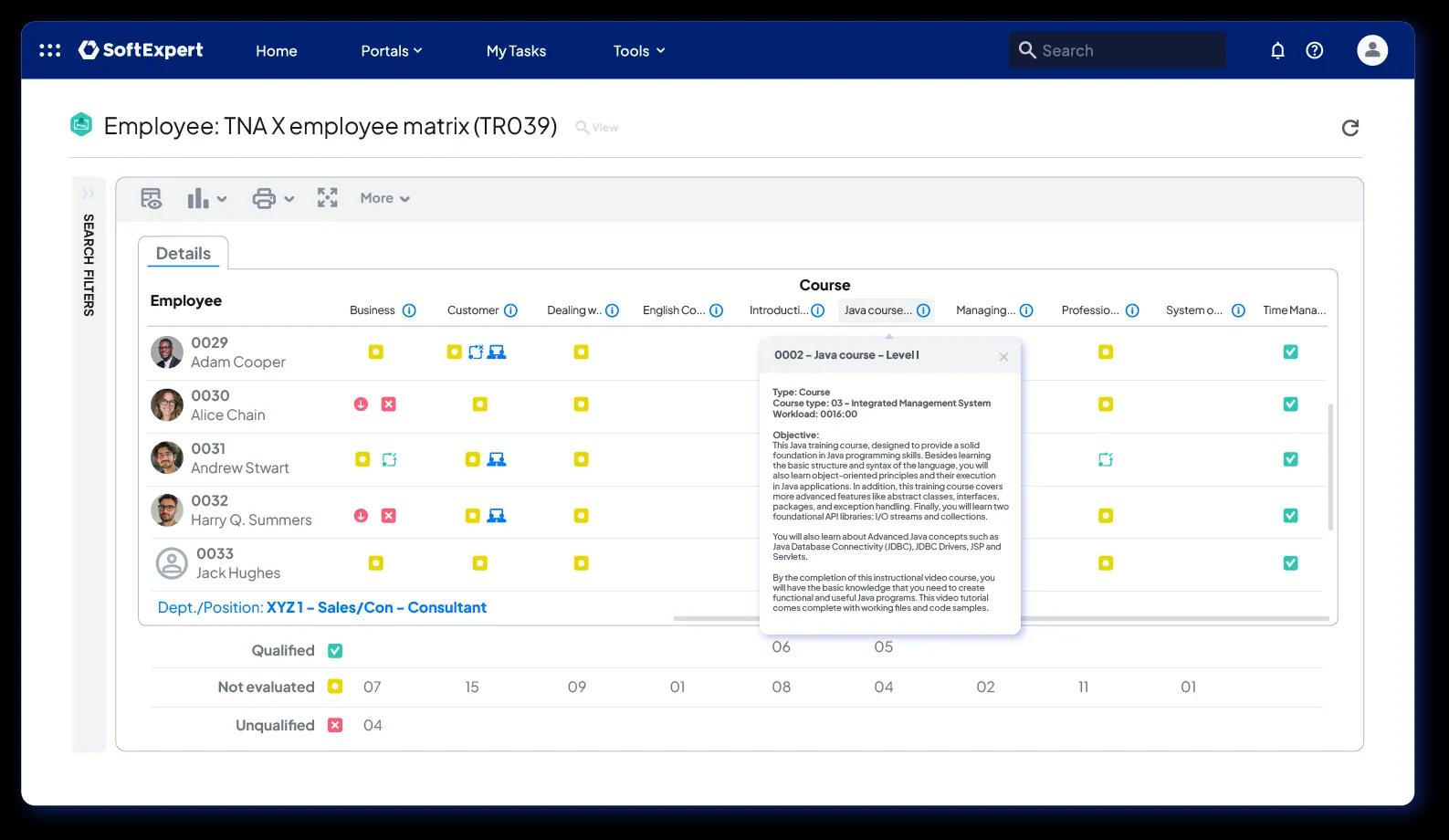Image resolution: width=1449 pixels, height=840 pixels.
Task: Click Adam Cooper's Customer group training icon
Action: 497,352
